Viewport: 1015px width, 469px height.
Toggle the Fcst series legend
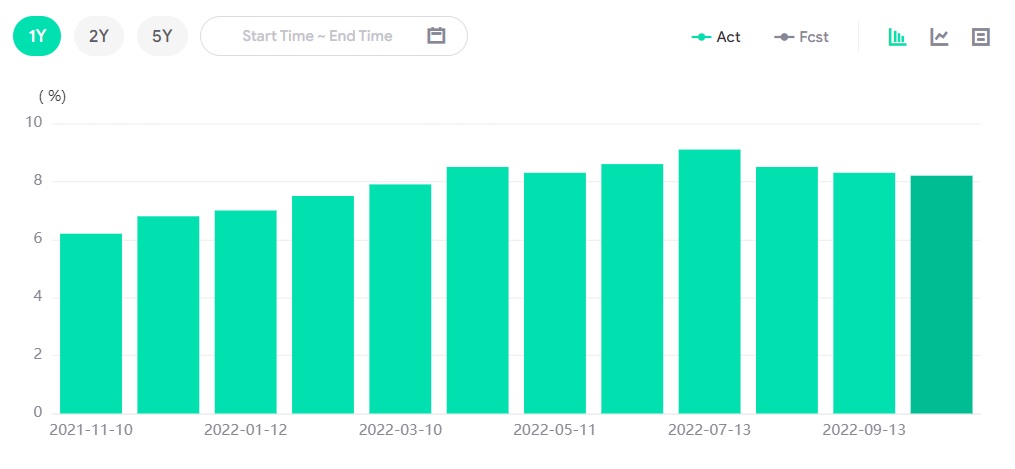click(x=801, y=37)
